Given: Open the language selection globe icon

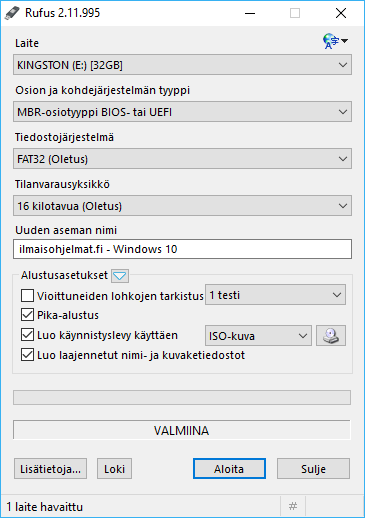Looking at the screenshot, I should pyautogui.click(x=335, y=41).
